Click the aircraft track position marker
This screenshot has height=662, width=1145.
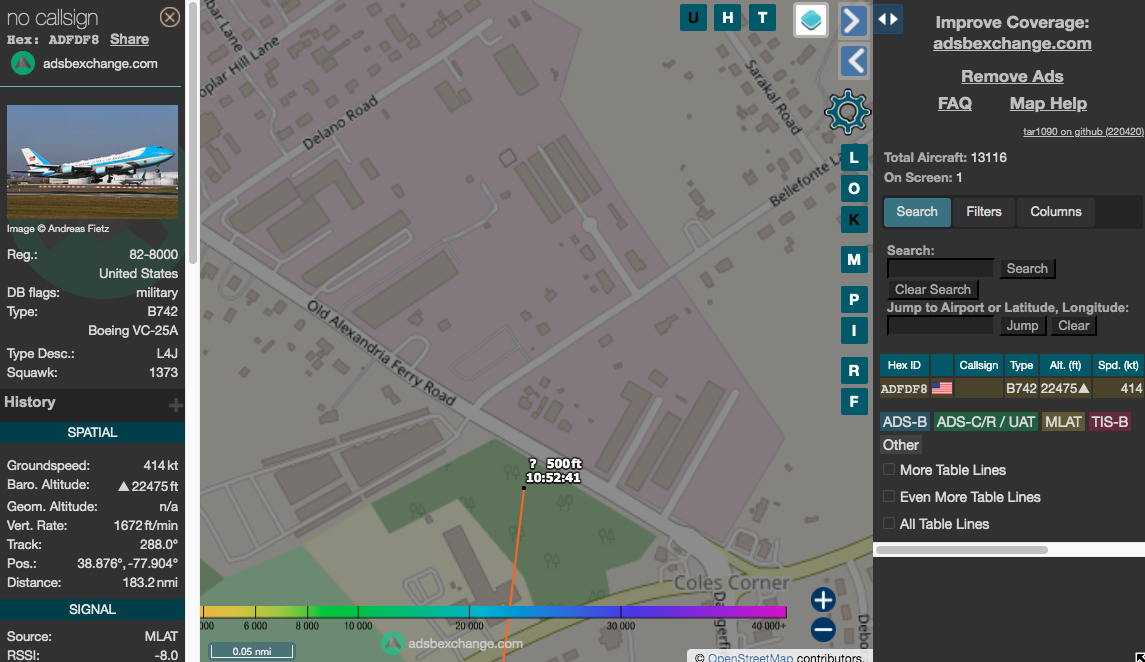coord(524,488)
